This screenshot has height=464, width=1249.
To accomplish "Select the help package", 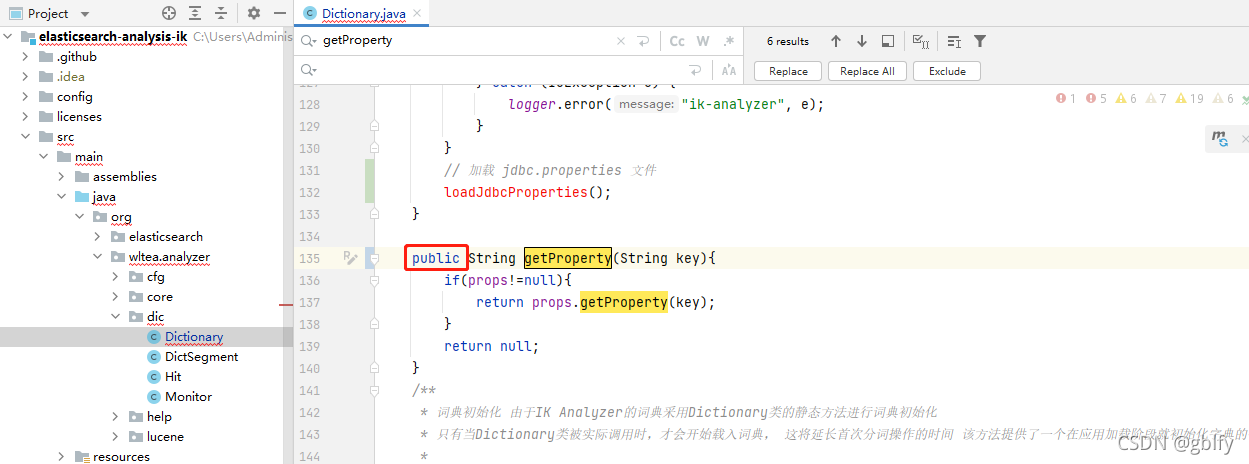I will pyautogui.click(x=159, y=417).
